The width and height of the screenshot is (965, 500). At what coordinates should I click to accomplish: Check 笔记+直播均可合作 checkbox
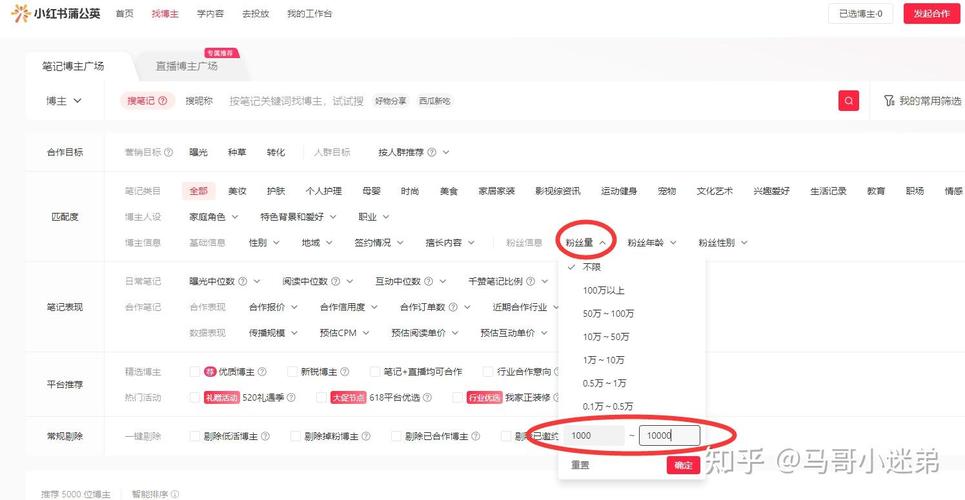tap(375, 372)
